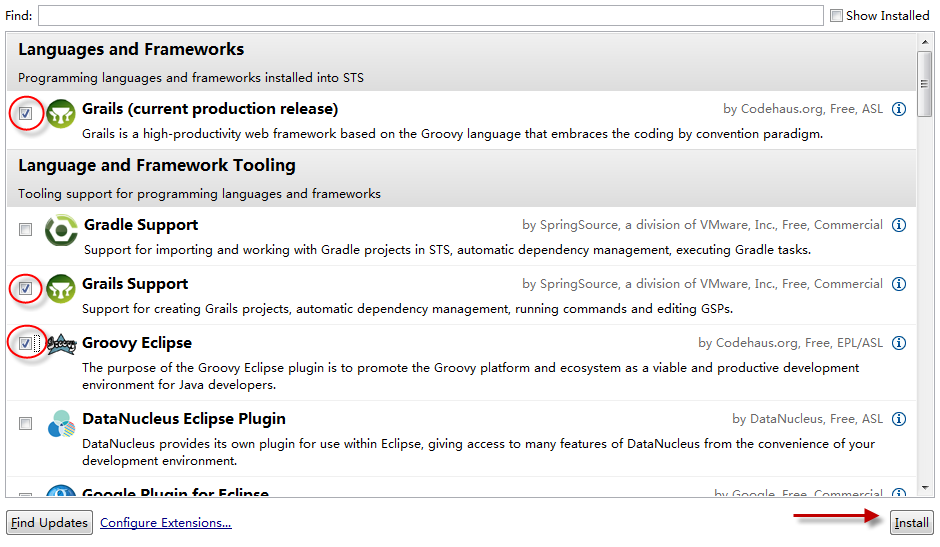
Task: Show info icon for Gradle Support
Action: [x=899, y=225]
